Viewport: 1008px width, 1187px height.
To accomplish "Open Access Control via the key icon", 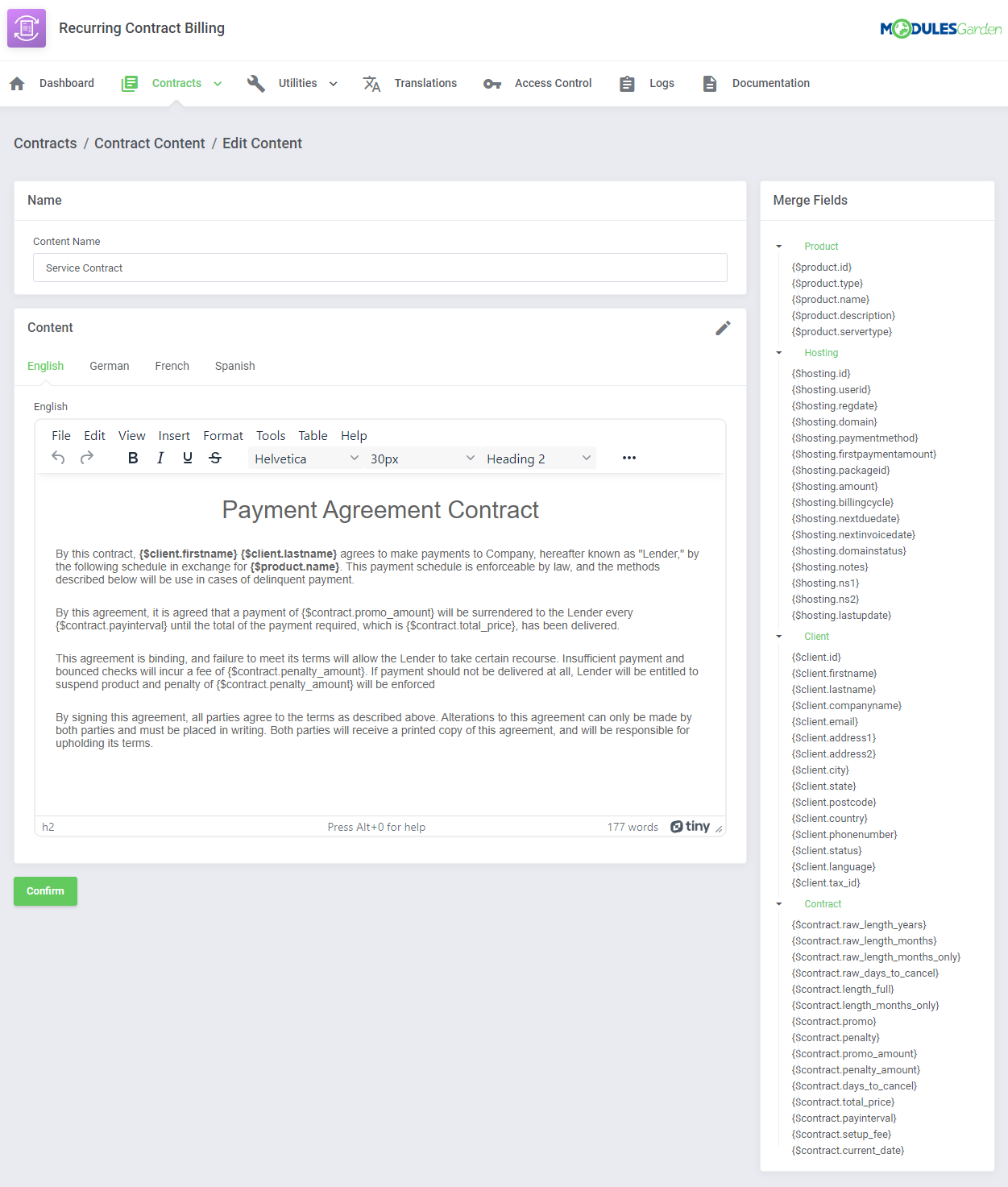I will pos(492,83).
